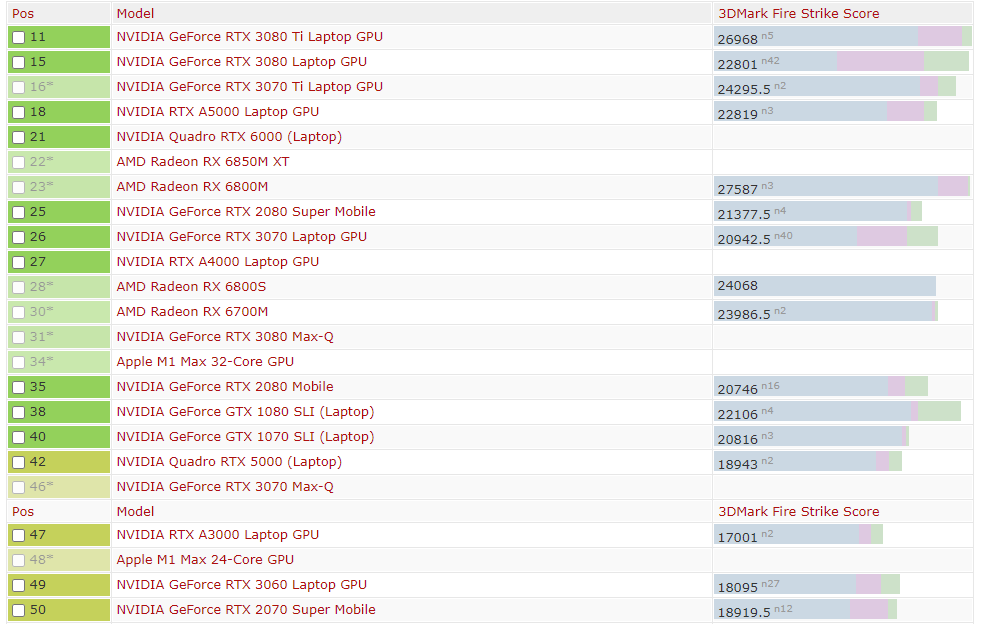Viewport: 991px width, 624px height.
Task: Open AMD Radeon RX 6850M XT
Action: coord(203,161)
